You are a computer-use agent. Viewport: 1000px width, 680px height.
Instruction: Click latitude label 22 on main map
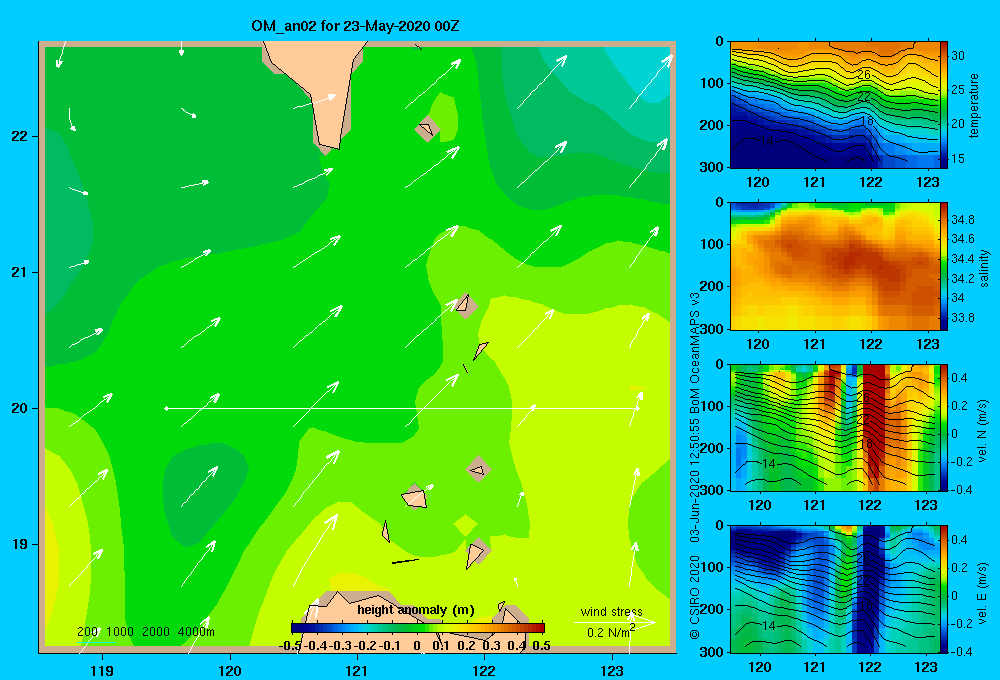[20, 136]
